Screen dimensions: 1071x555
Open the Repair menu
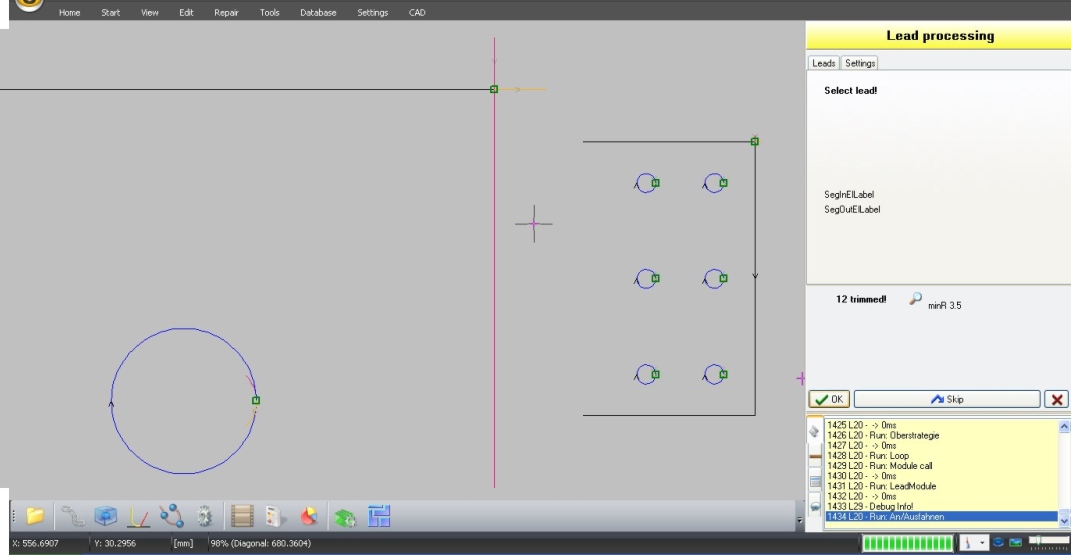226,12
